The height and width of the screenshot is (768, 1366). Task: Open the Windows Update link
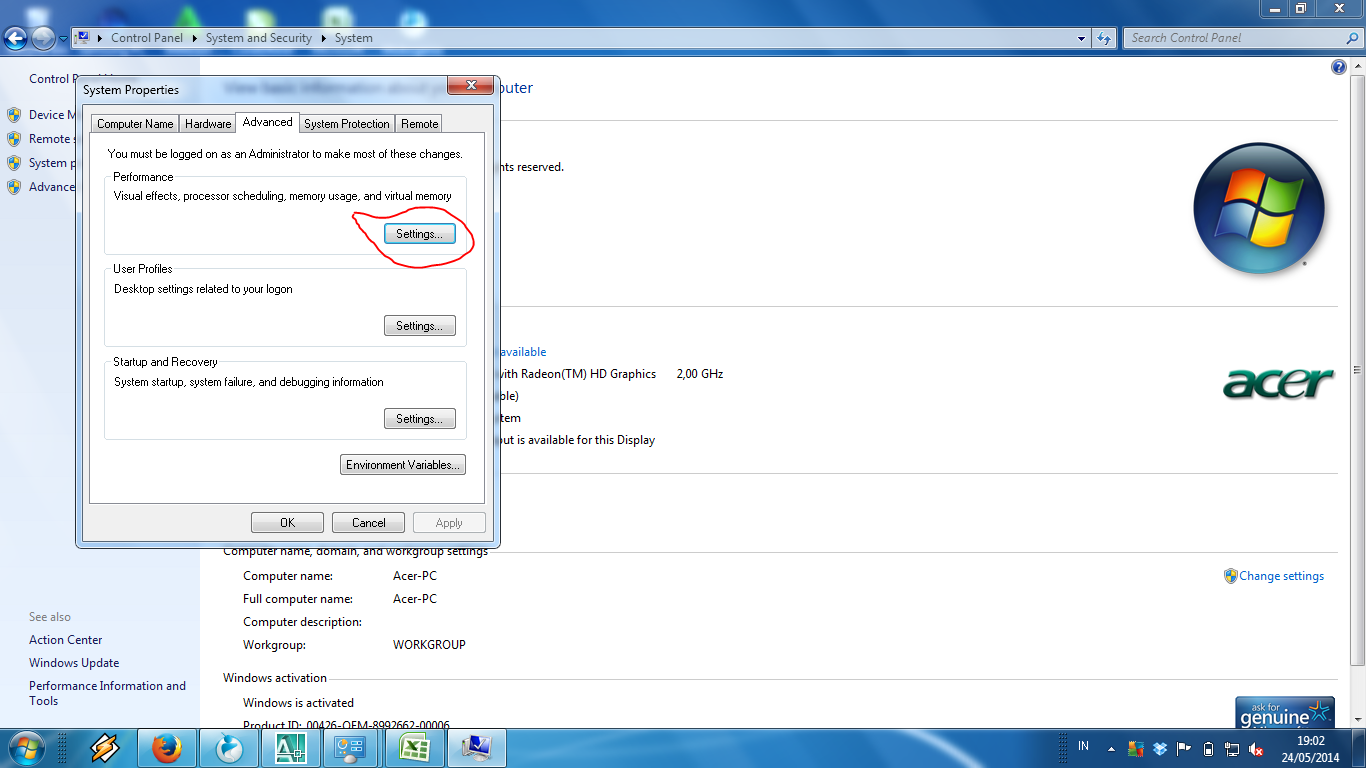(x=74, y=663)
